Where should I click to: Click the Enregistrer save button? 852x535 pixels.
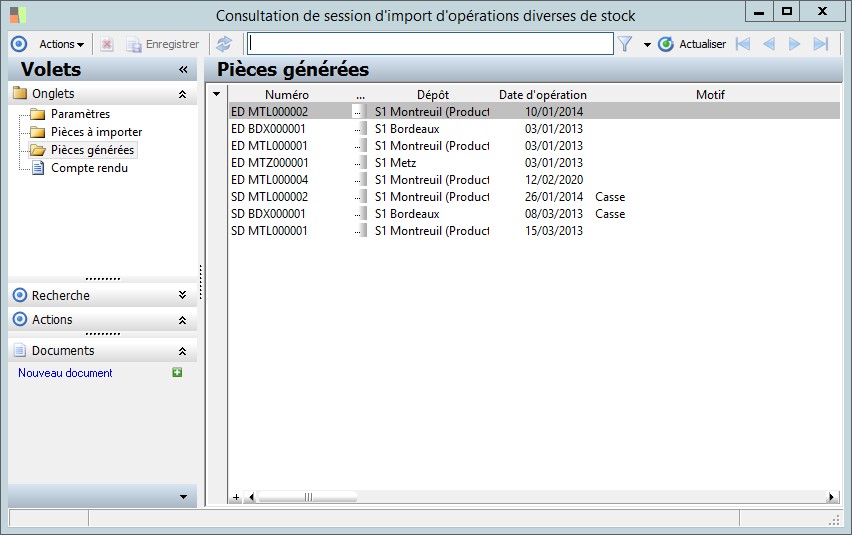[163, 44]
